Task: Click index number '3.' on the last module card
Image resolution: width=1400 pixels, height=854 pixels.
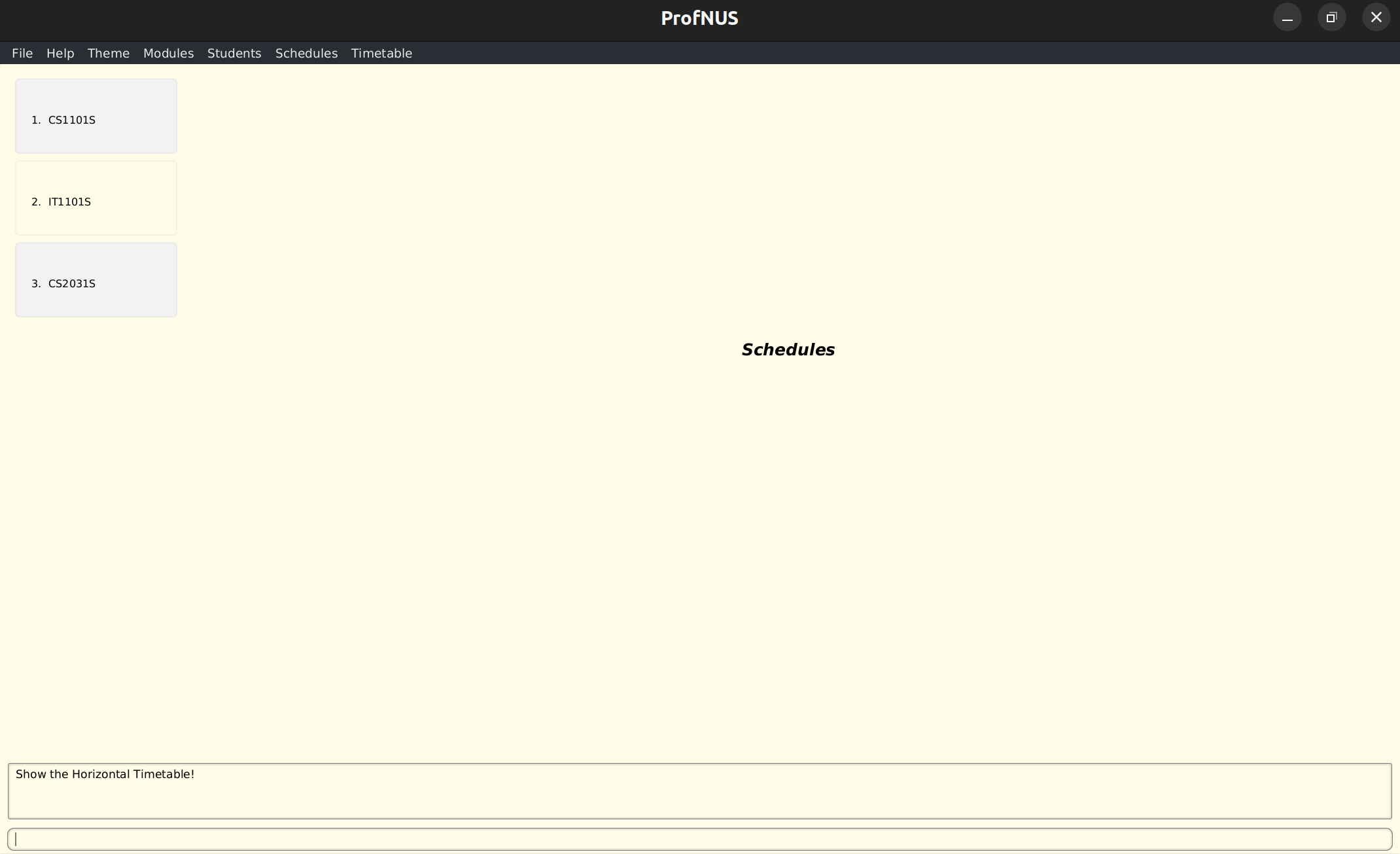Action: 36,284
